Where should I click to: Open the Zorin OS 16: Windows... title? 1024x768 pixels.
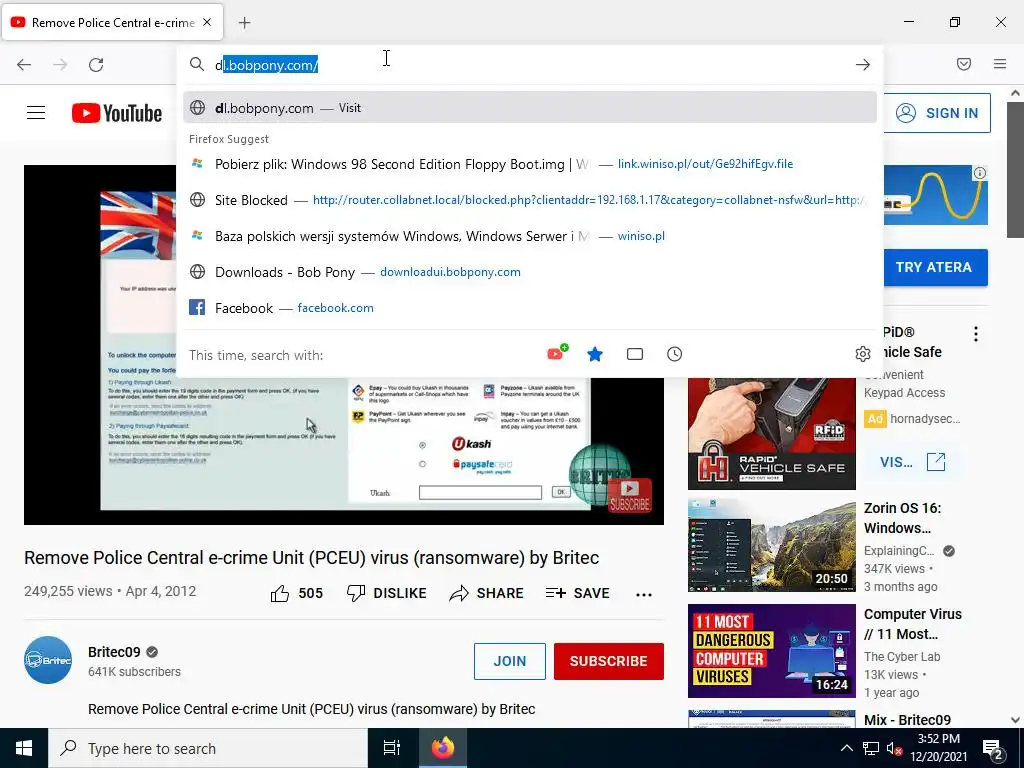coord(903,518)
